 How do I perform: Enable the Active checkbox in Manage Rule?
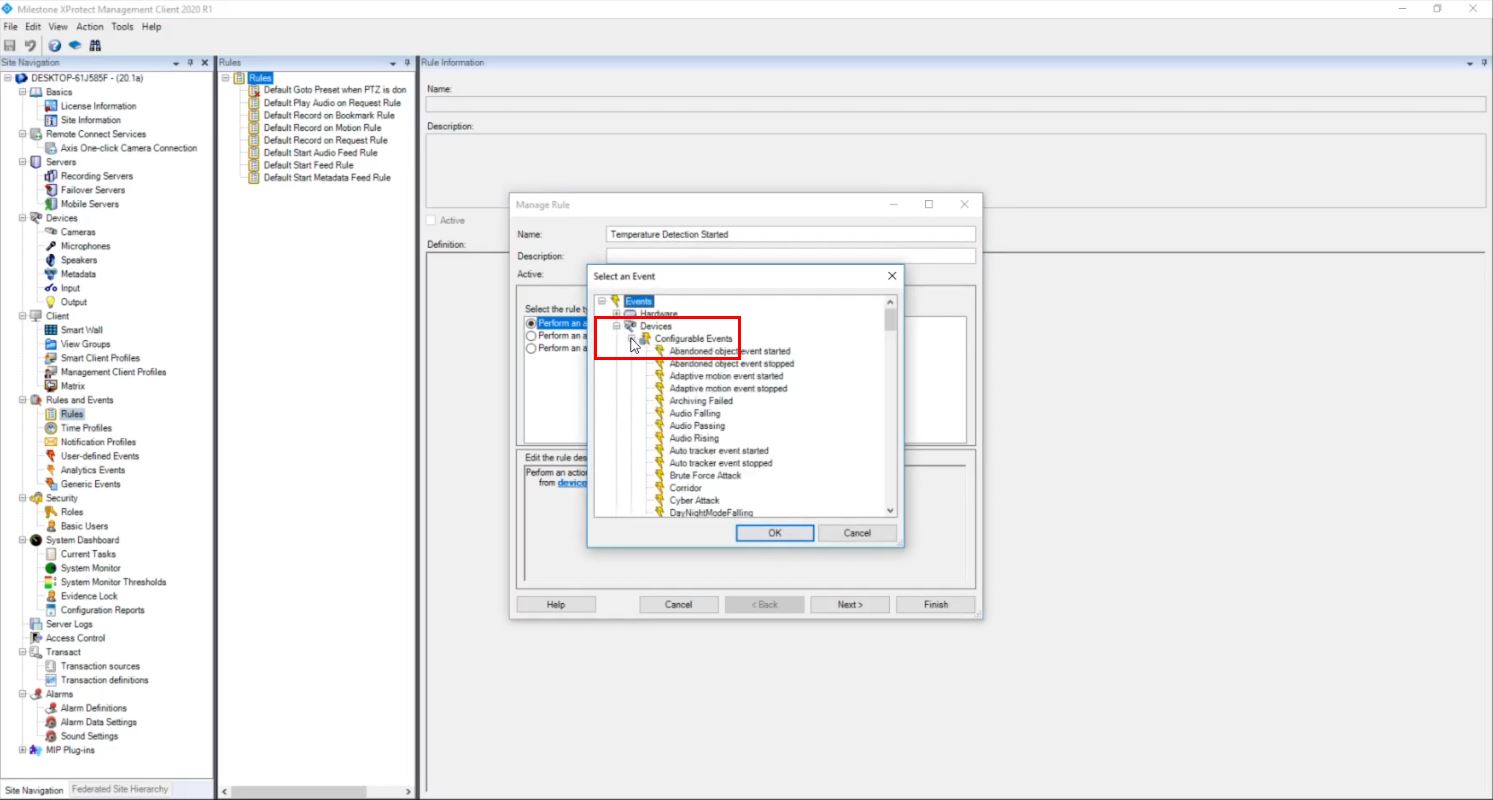click(430, 221)
